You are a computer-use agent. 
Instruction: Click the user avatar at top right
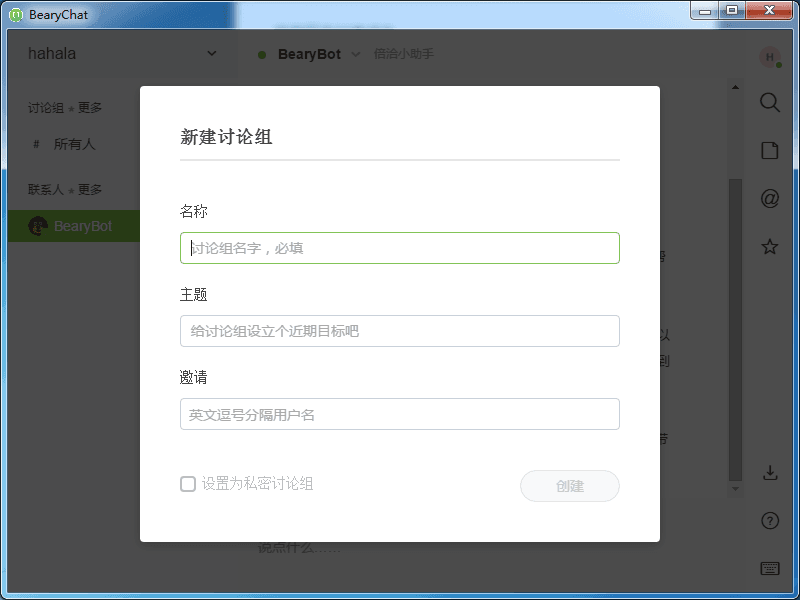point(769,57)
